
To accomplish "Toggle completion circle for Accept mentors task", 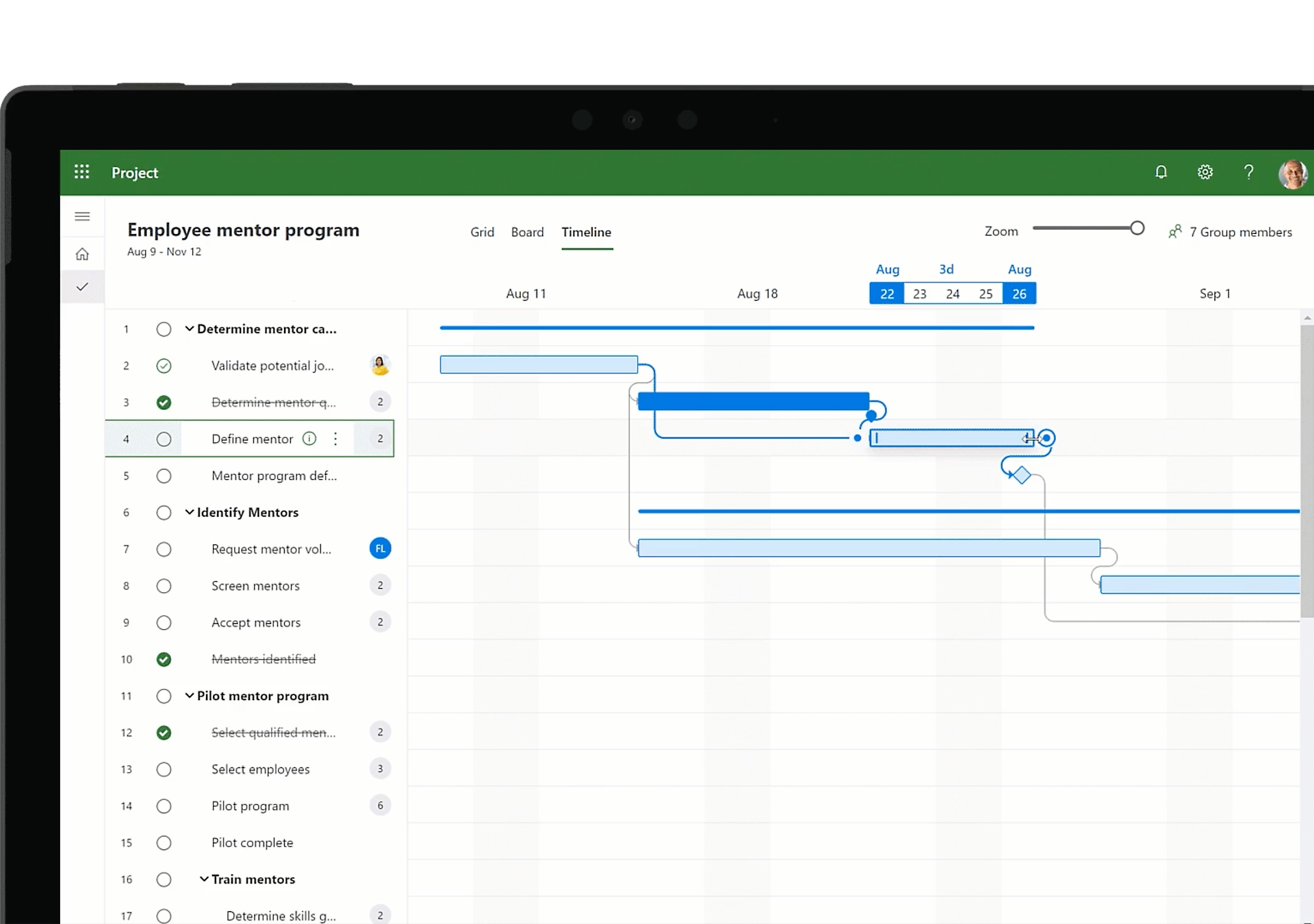I will (163, 622).
